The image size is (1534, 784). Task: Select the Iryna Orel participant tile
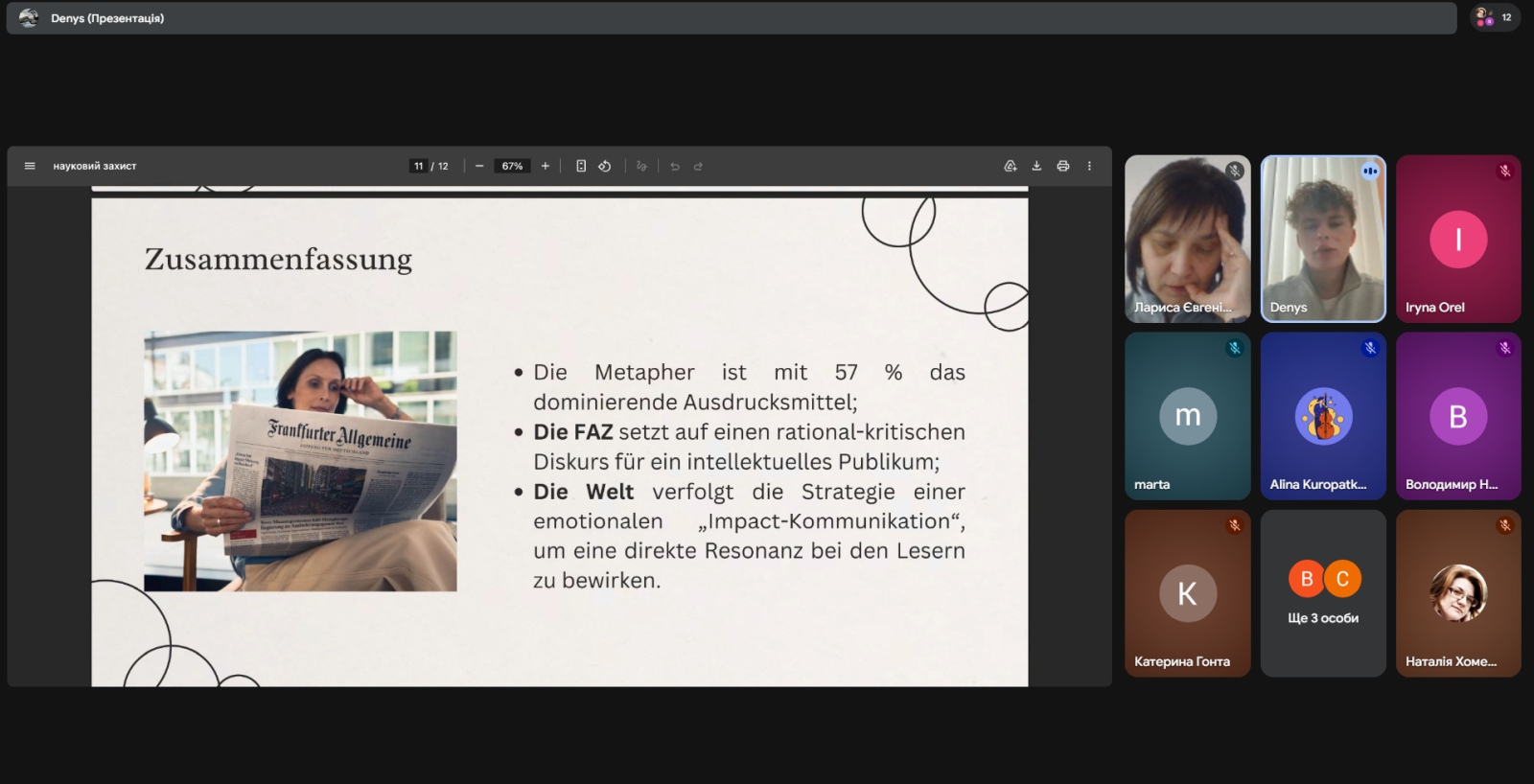(x=1457, y=239)
